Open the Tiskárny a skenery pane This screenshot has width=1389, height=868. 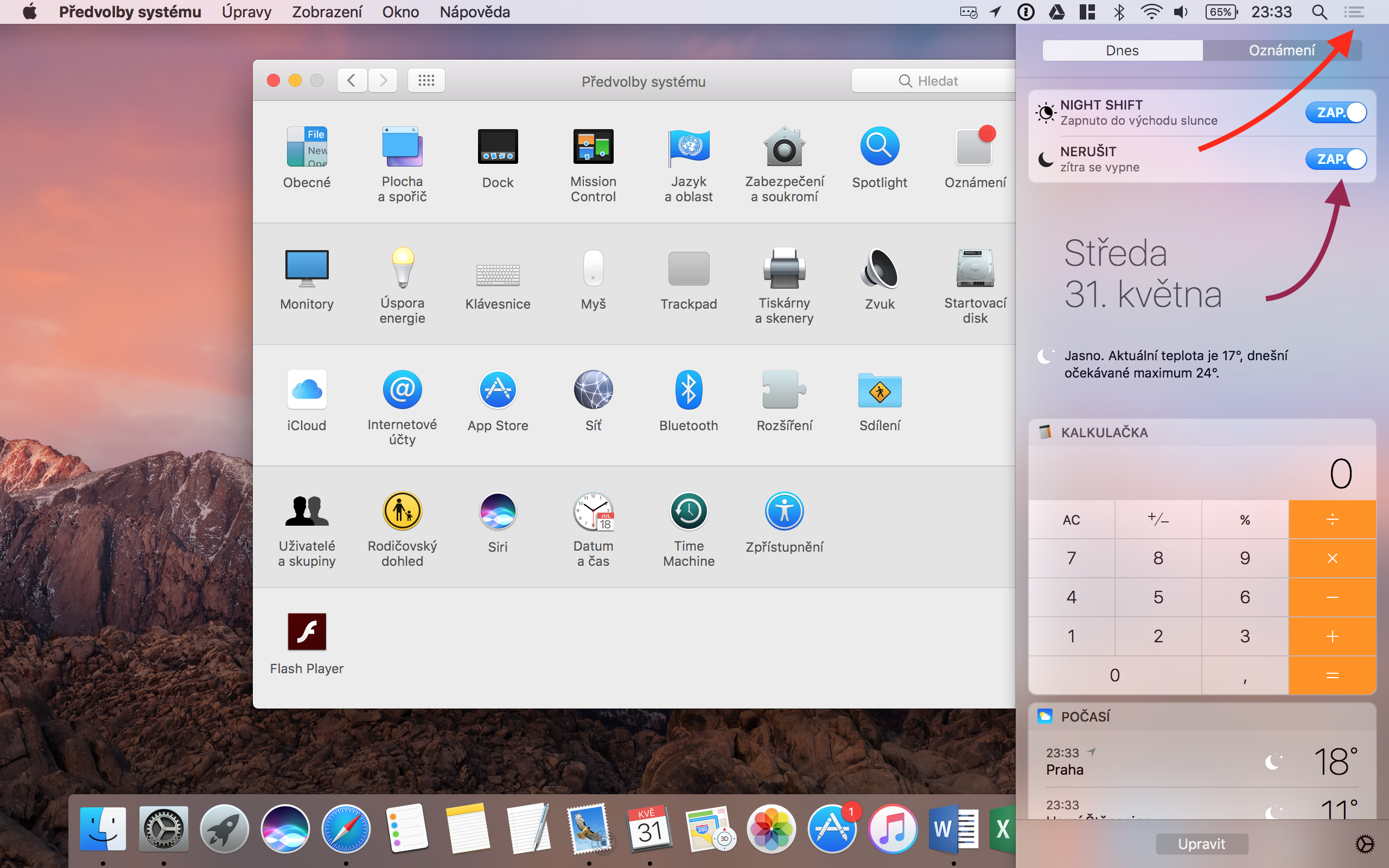click(784, 269)
